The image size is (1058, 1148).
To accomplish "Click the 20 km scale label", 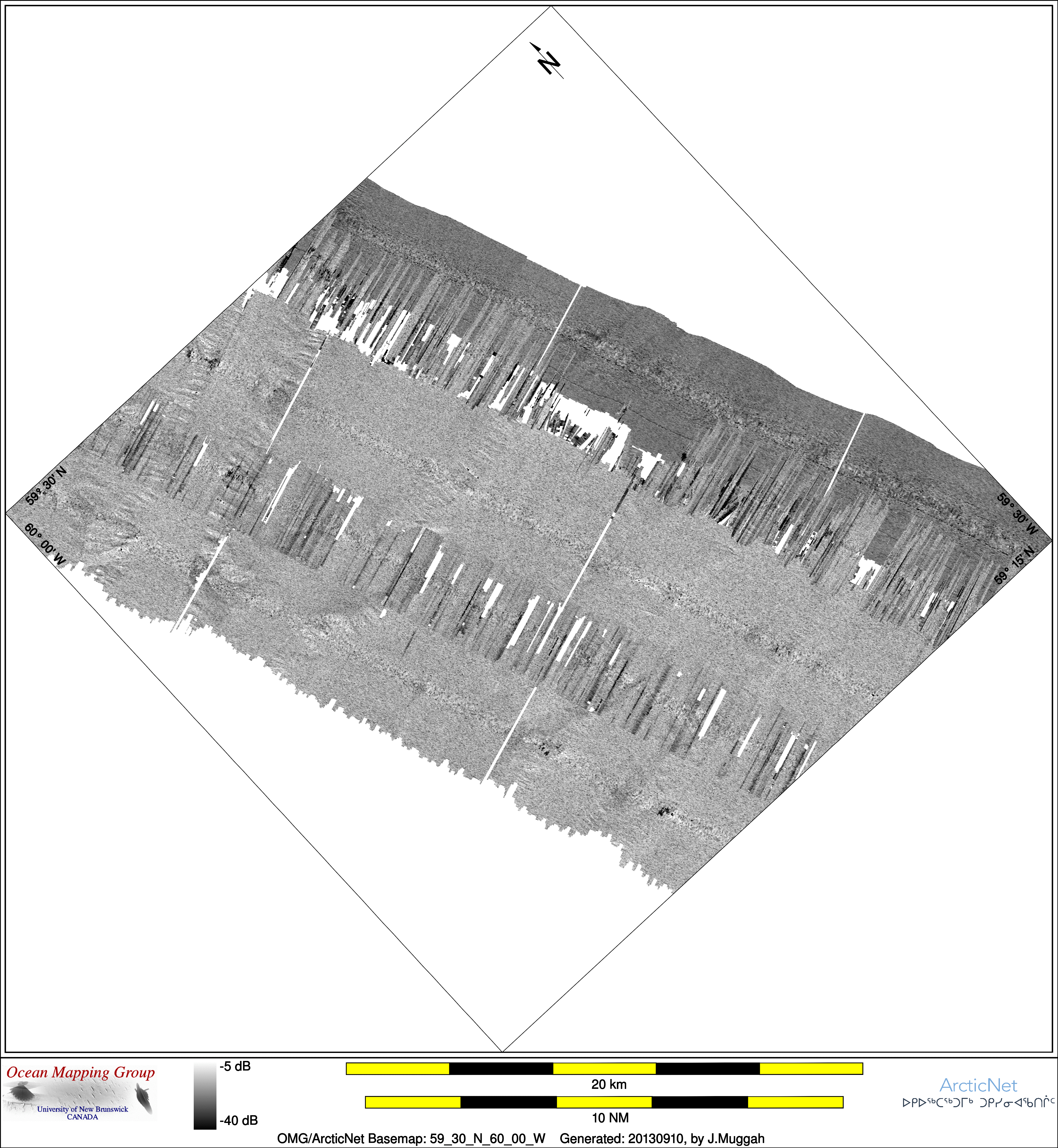I will pos(609,1084).
